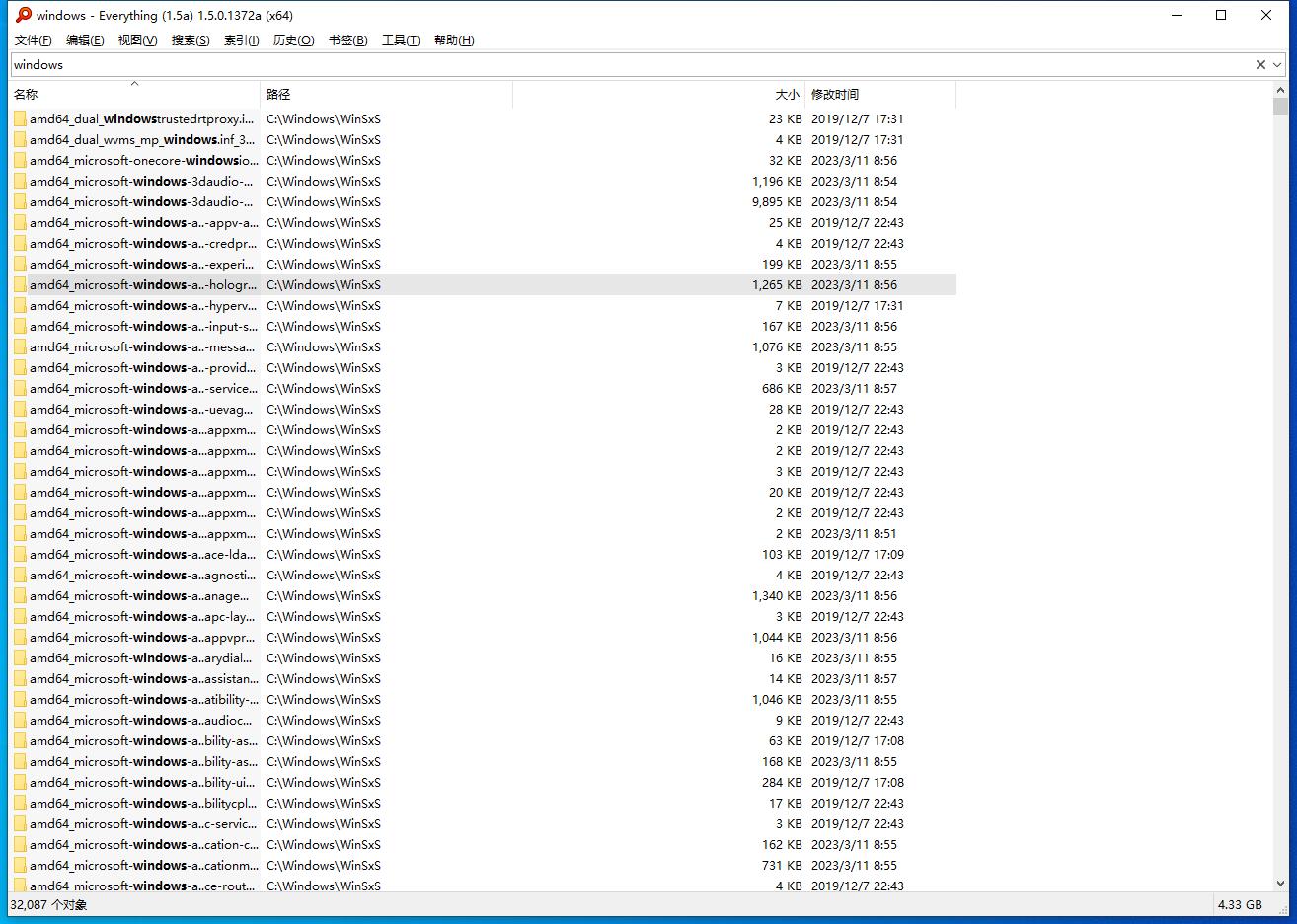
Task: Select the cation-c folder name
Action: click(144, 844)
